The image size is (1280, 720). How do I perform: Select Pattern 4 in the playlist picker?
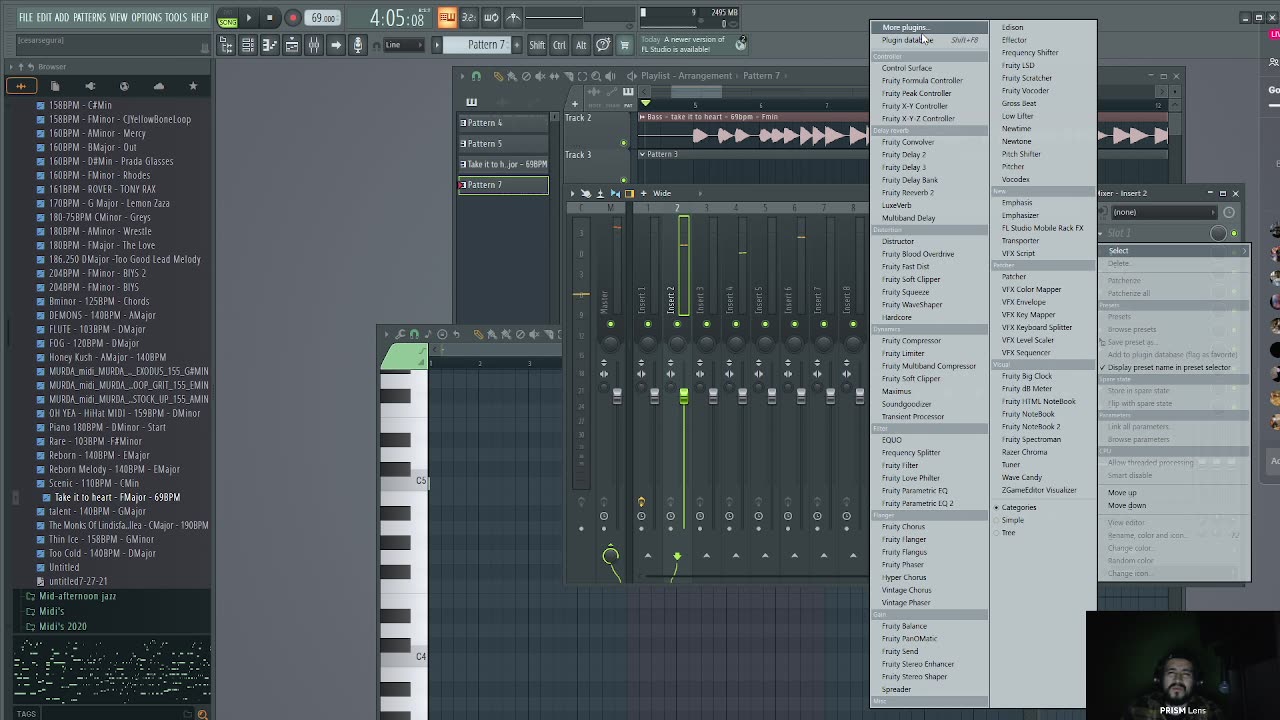(x=503, y=123)
